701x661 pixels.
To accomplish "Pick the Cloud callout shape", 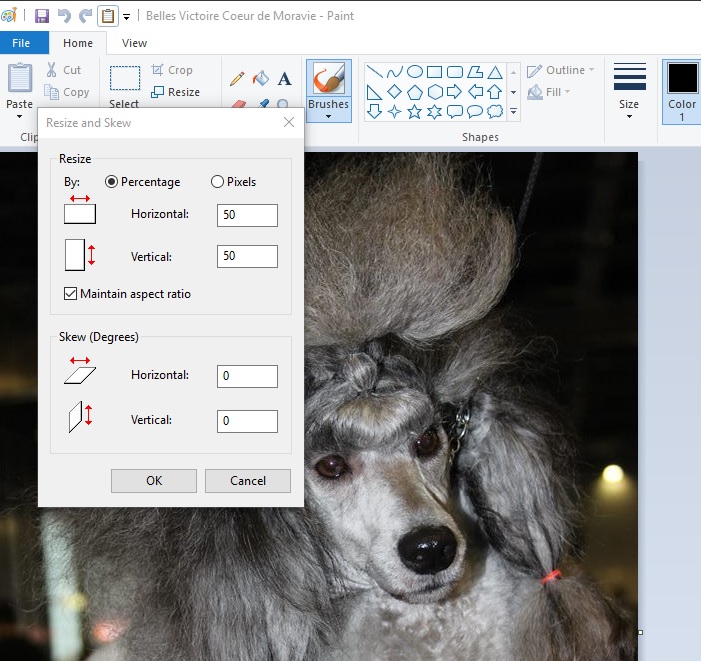I will click(x=495, y=111).
